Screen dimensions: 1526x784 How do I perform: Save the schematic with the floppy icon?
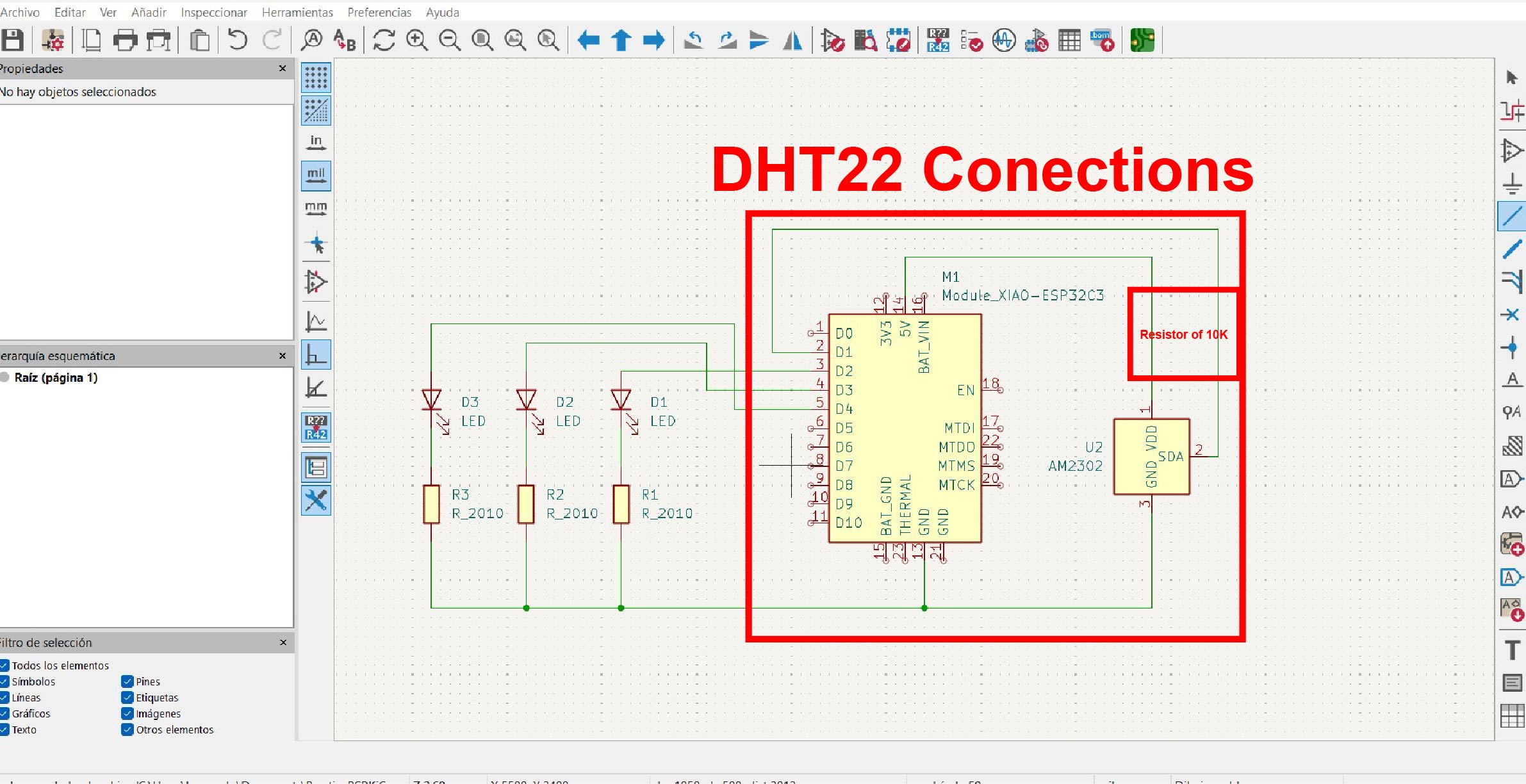pos(12,40)
